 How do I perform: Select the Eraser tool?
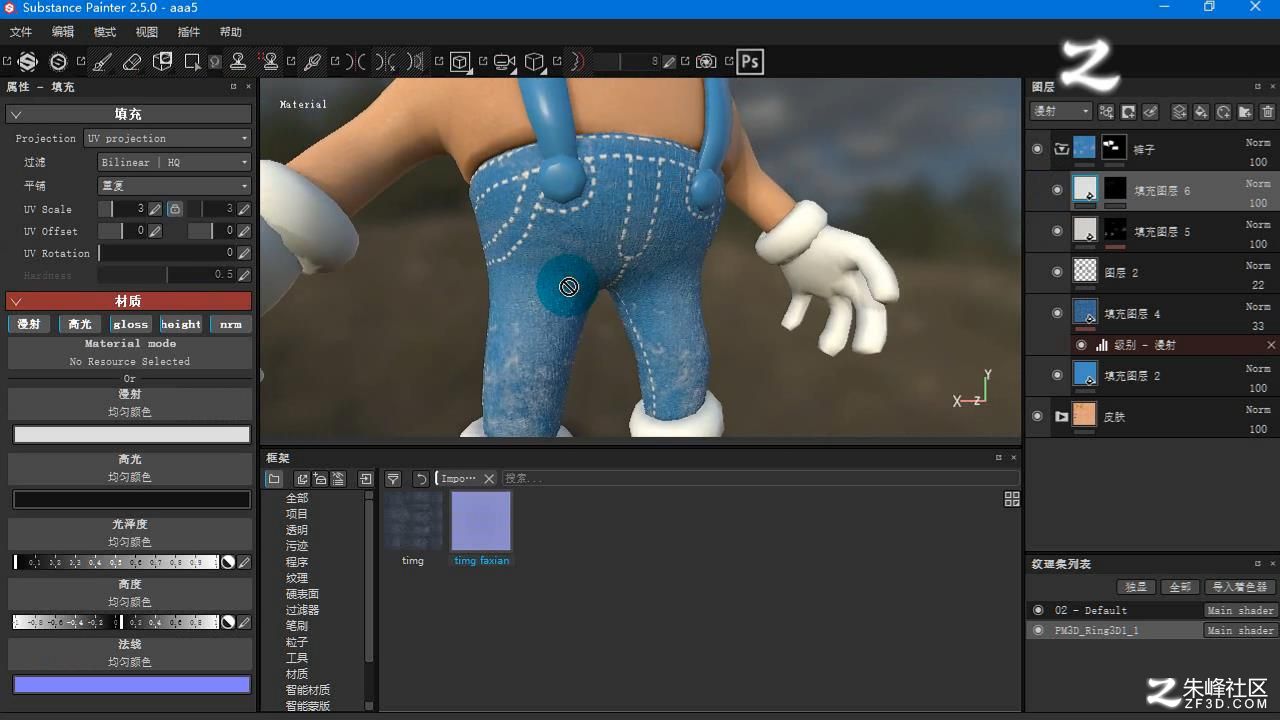(x=132, y=62)
